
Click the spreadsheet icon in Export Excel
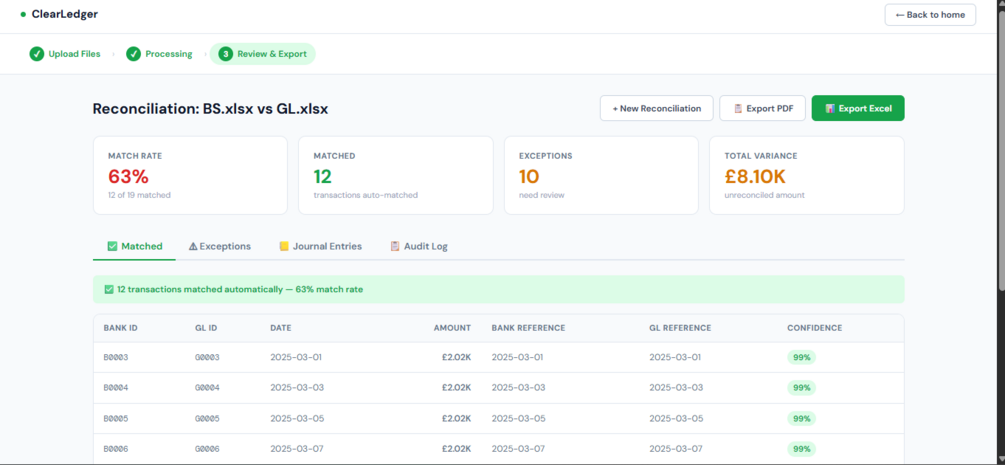point(829,108)
